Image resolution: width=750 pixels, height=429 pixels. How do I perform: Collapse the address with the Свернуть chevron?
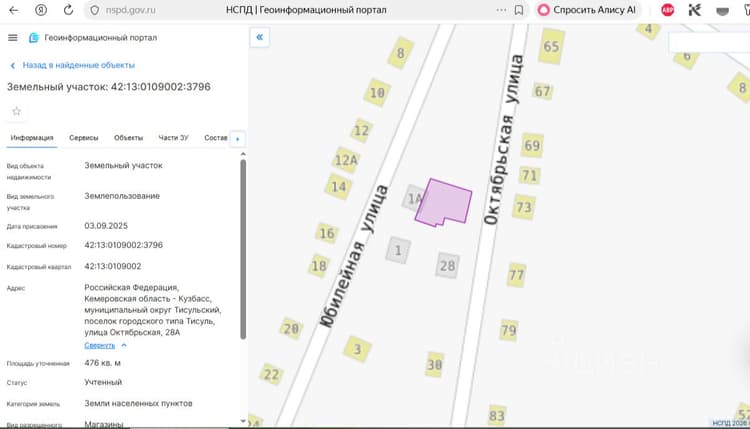tap(124, 345)
